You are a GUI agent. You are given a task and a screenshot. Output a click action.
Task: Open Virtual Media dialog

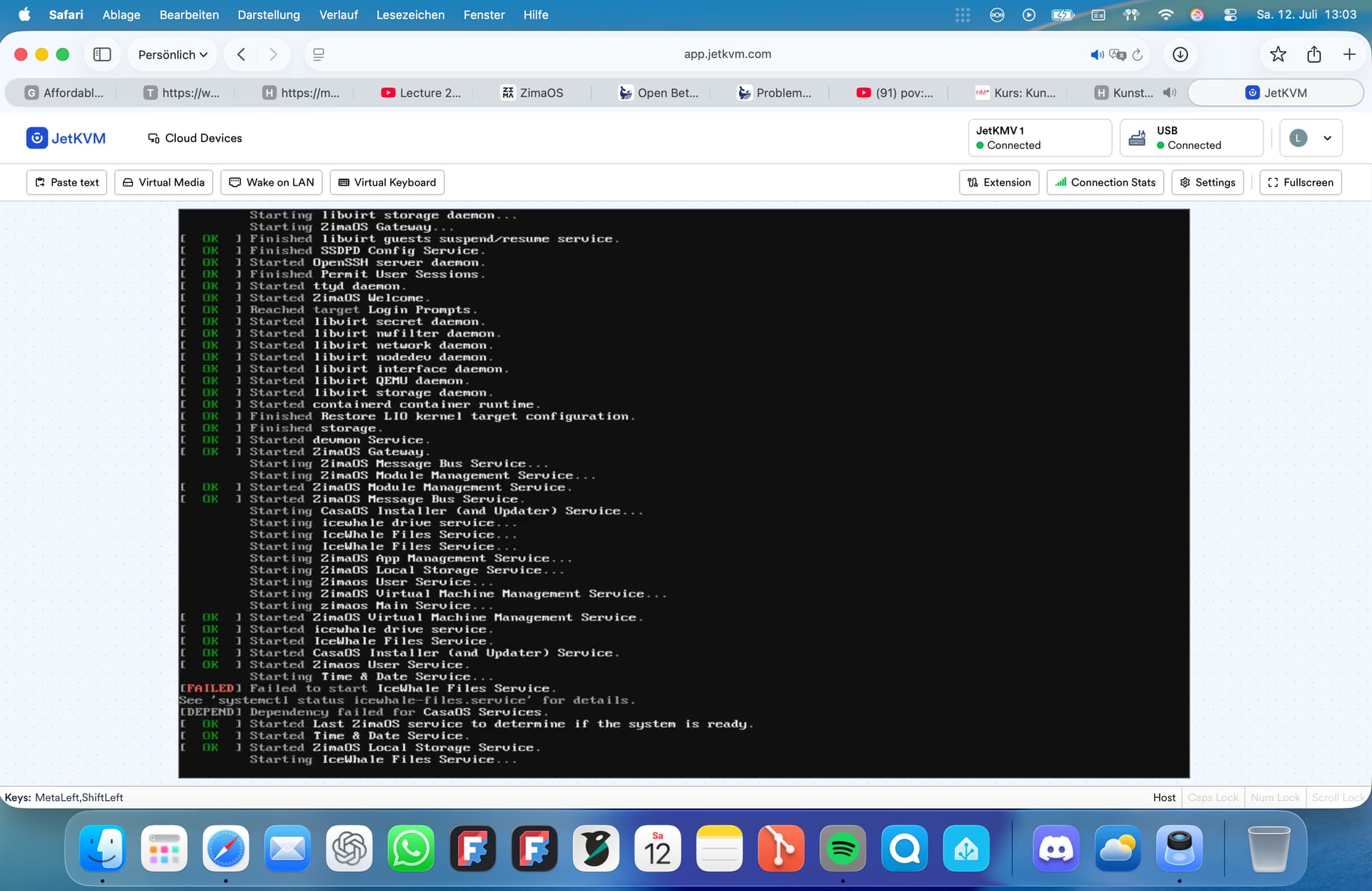164,182
